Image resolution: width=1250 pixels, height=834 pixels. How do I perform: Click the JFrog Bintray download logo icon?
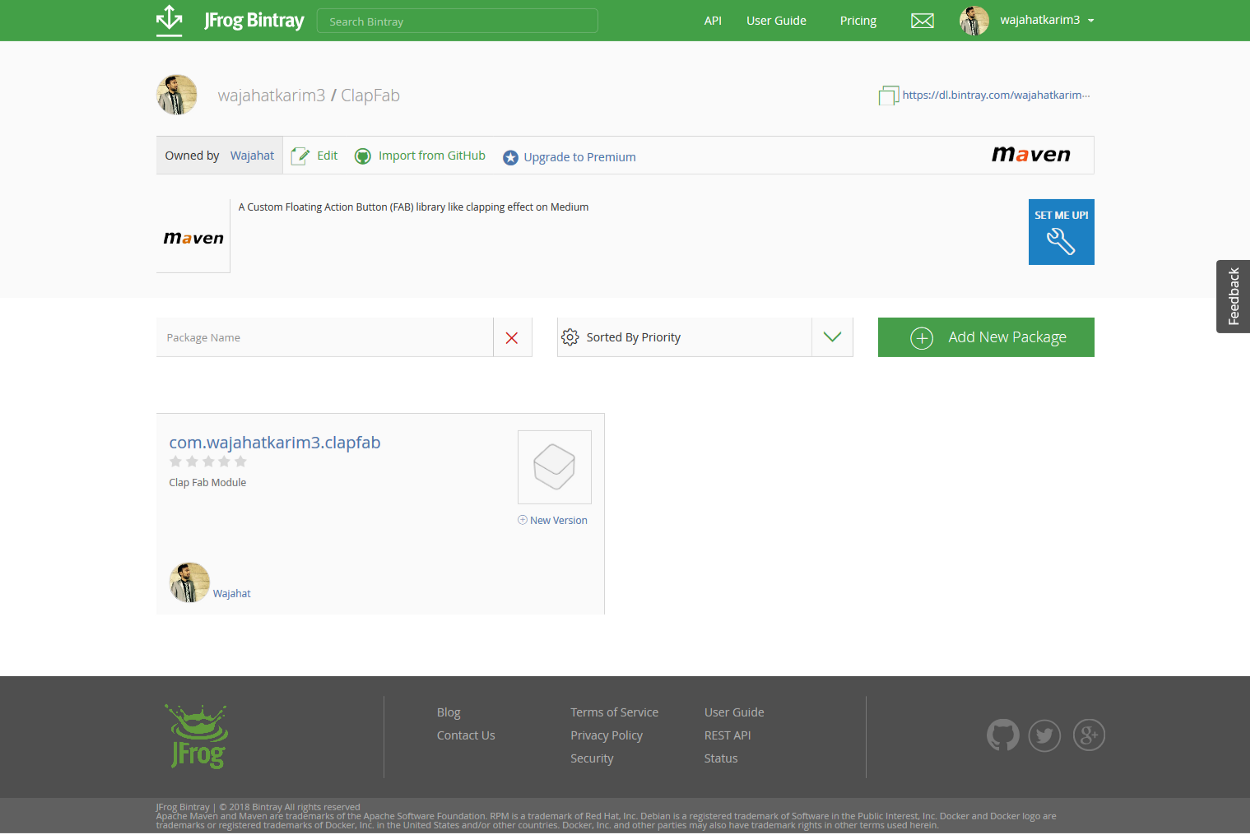click(169, 20)
